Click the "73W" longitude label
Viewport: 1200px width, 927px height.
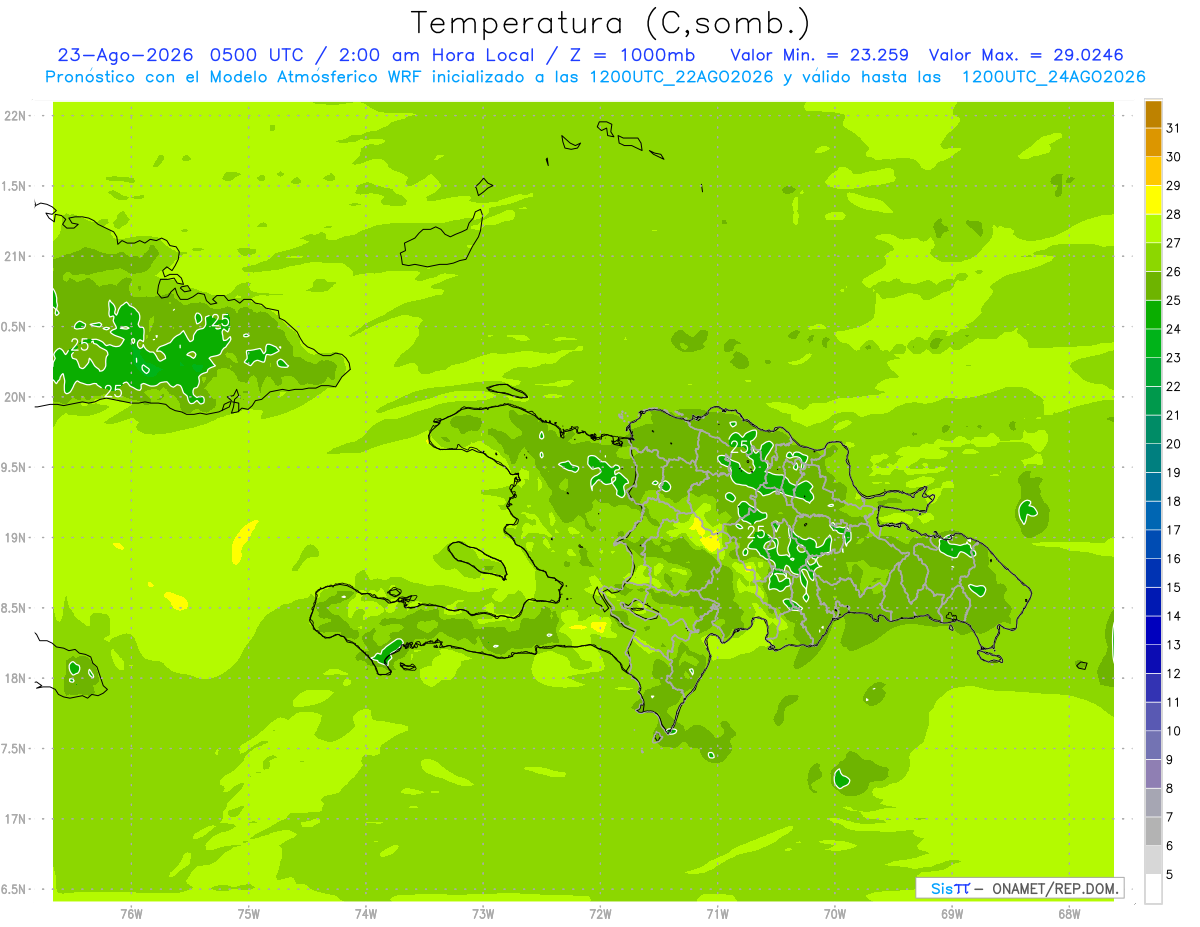(x=483, y=913)
